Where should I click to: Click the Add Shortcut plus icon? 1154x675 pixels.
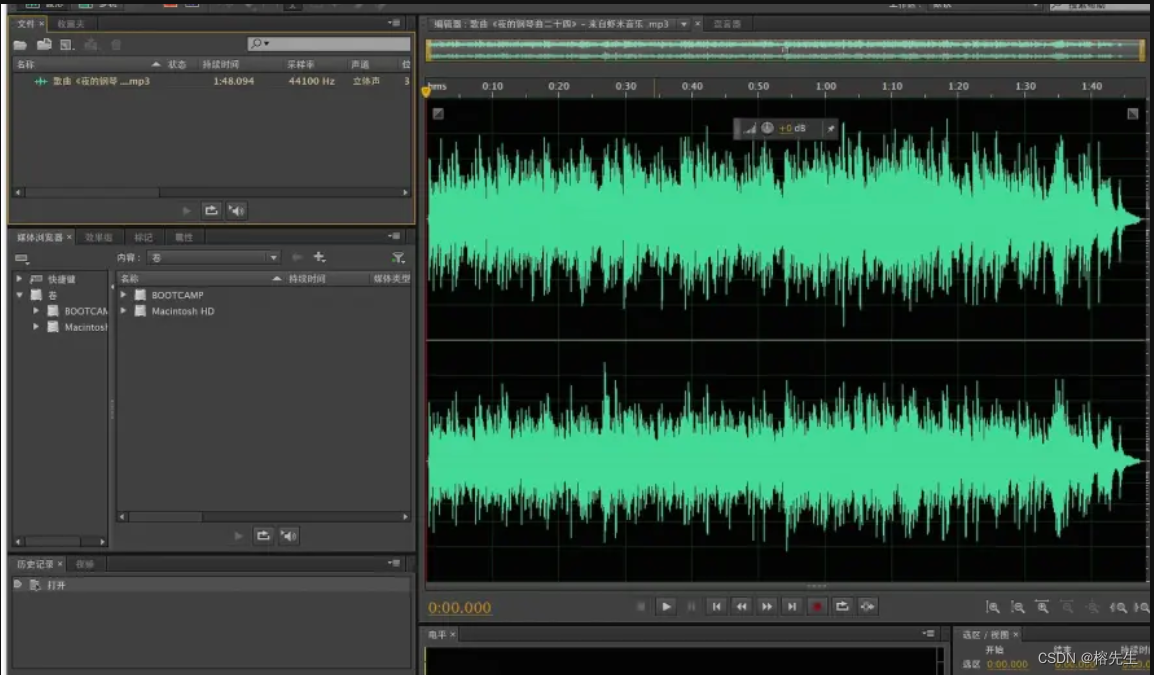pyautogui.click(x=319, y=257)
